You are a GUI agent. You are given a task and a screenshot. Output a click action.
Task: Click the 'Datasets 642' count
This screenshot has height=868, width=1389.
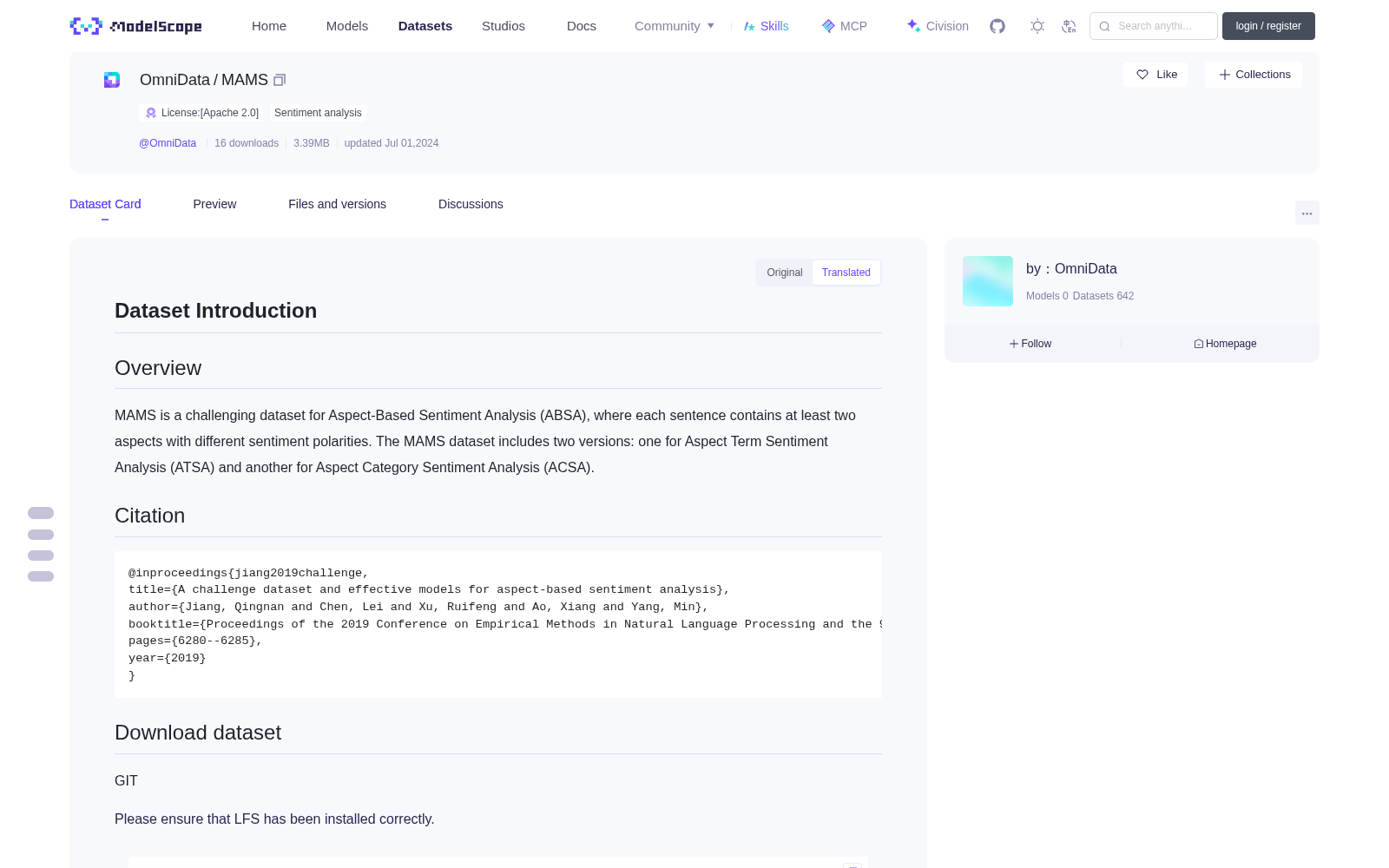coord(1103,296)
